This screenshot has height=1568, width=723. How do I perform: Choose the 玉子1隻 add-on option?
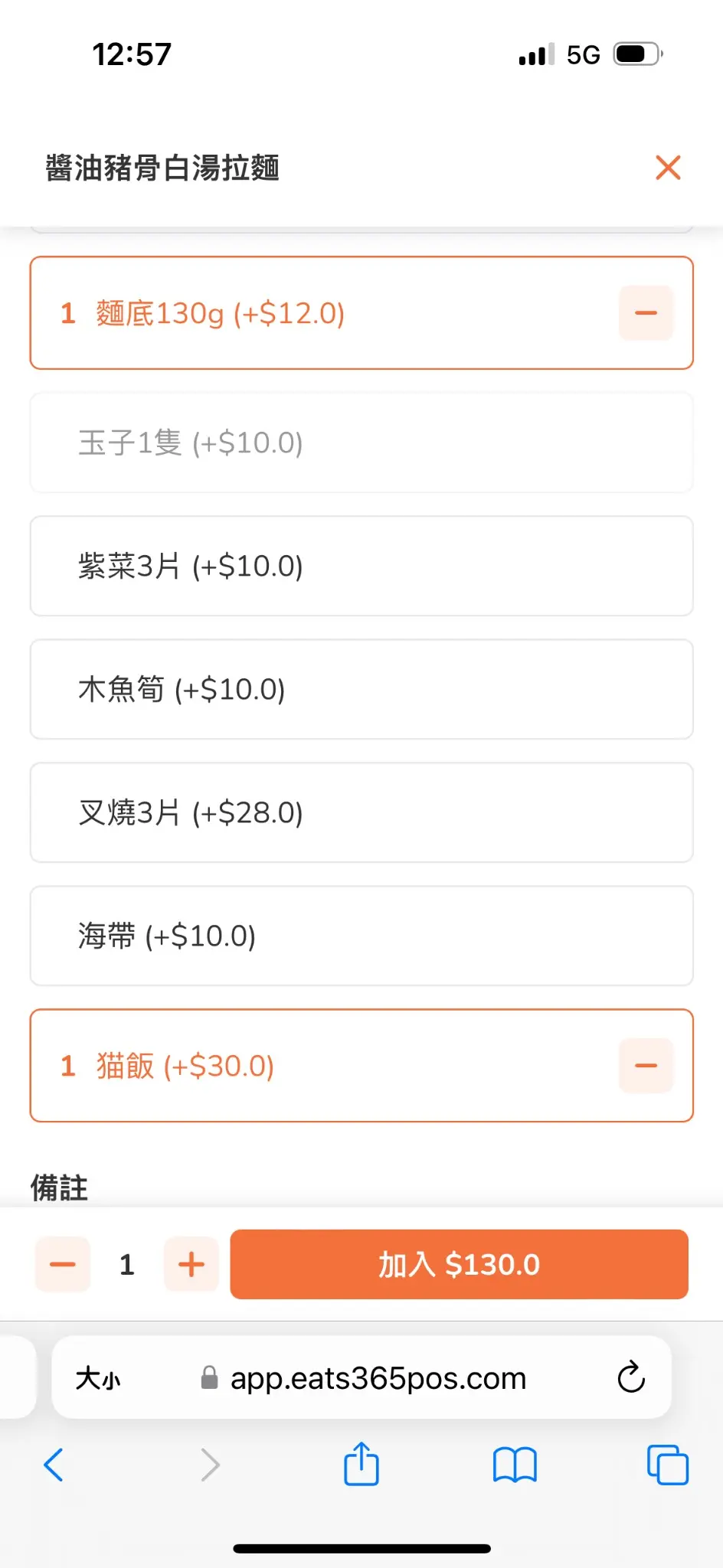point(361,443)
